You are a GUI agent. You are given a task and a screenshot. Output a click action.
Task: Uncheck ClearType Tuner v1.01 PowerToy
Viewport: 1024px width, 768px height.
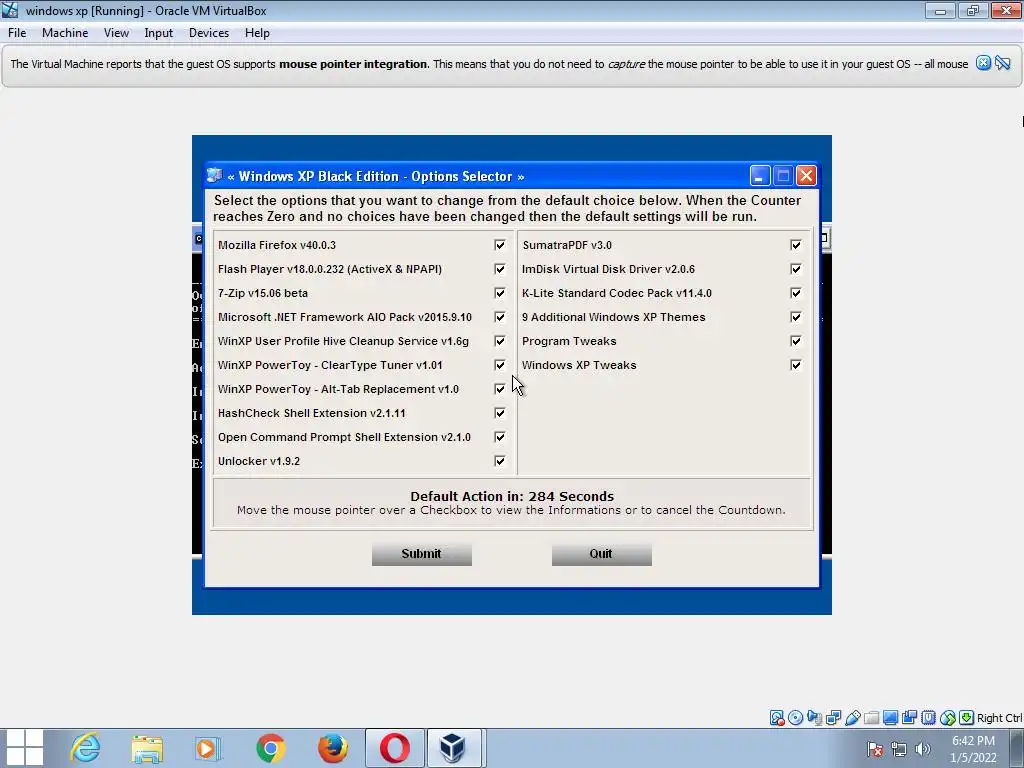click(x=500, y=365)
